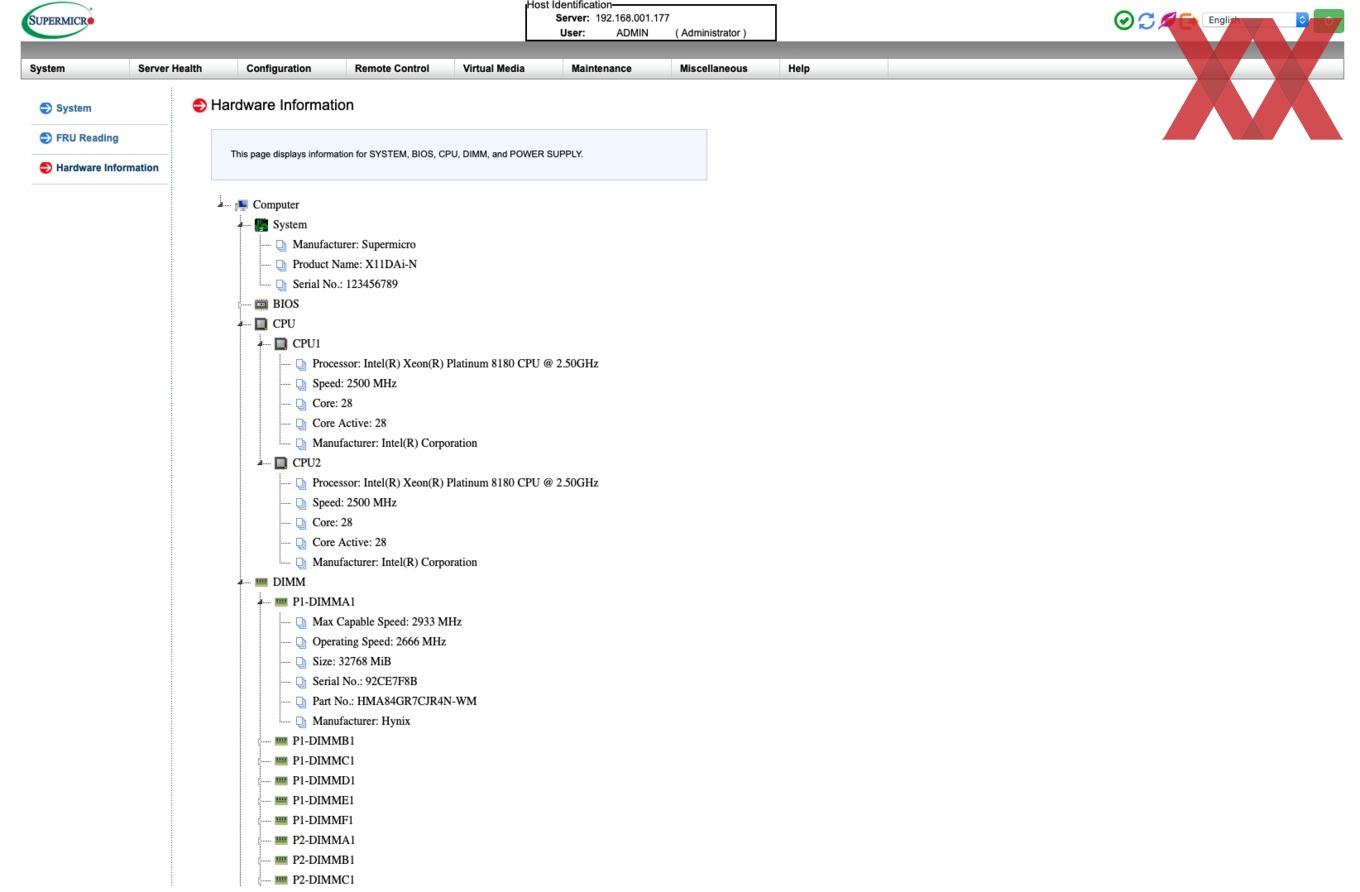Click CPU2 Manufacturer: Intel(R) Corporation text
This screenshot has width=1360, height=892.
click(x=395, y=563)
